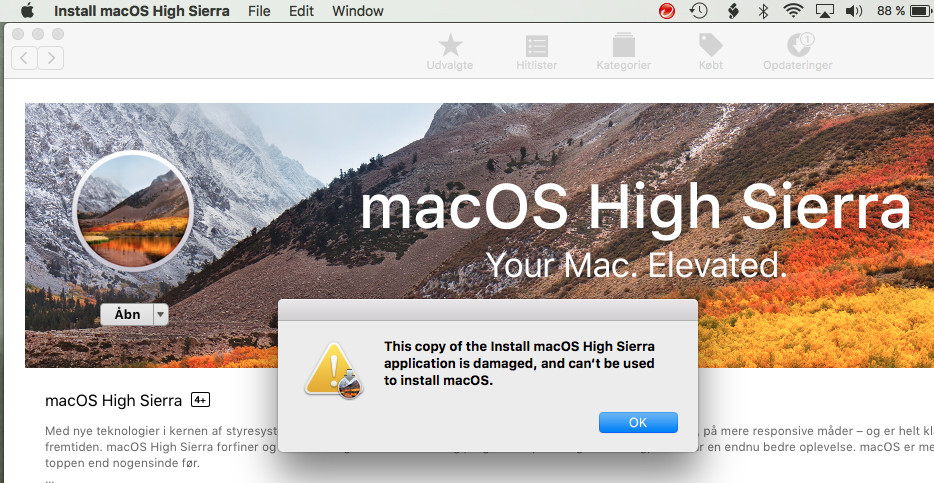Switch to the Købt tab
Screen dimensions: 934x483
click(711, 52)
